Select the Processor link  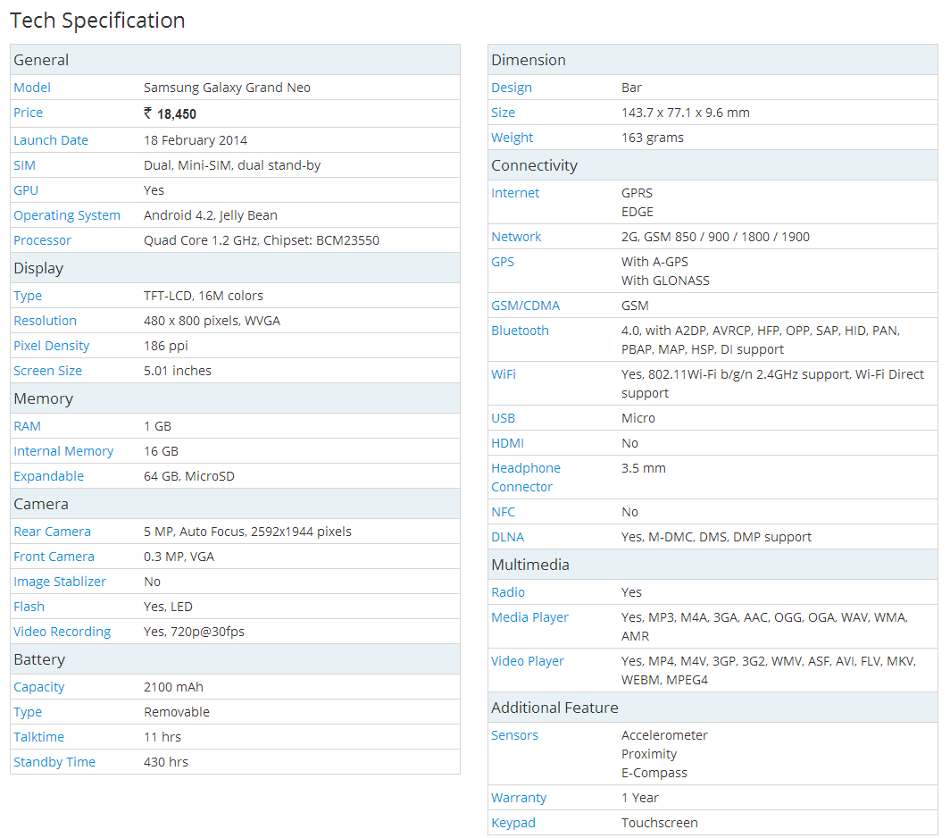42,241
